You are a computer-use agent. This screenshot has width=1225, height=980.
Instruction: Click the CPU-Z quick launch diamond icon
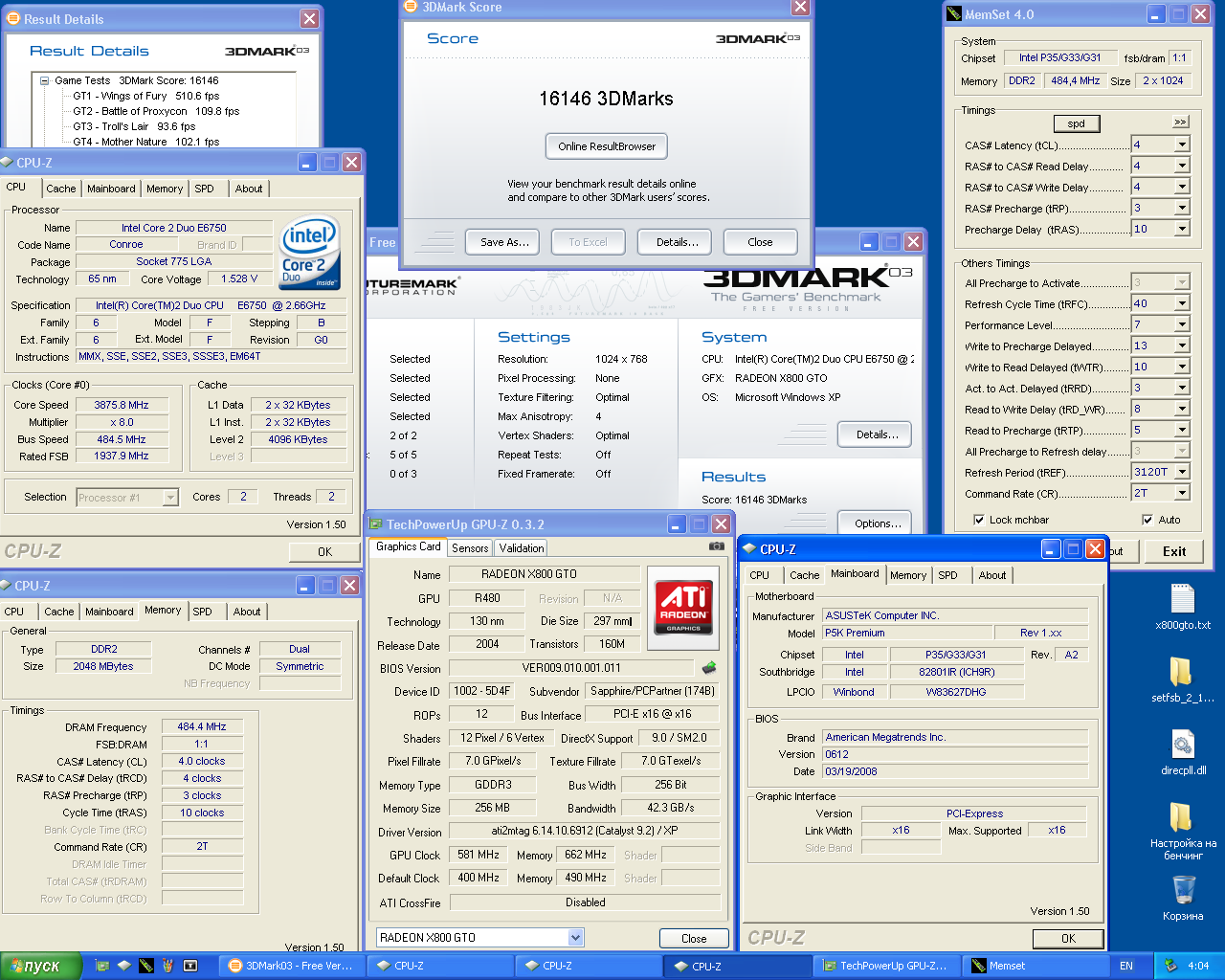point(124,966)
